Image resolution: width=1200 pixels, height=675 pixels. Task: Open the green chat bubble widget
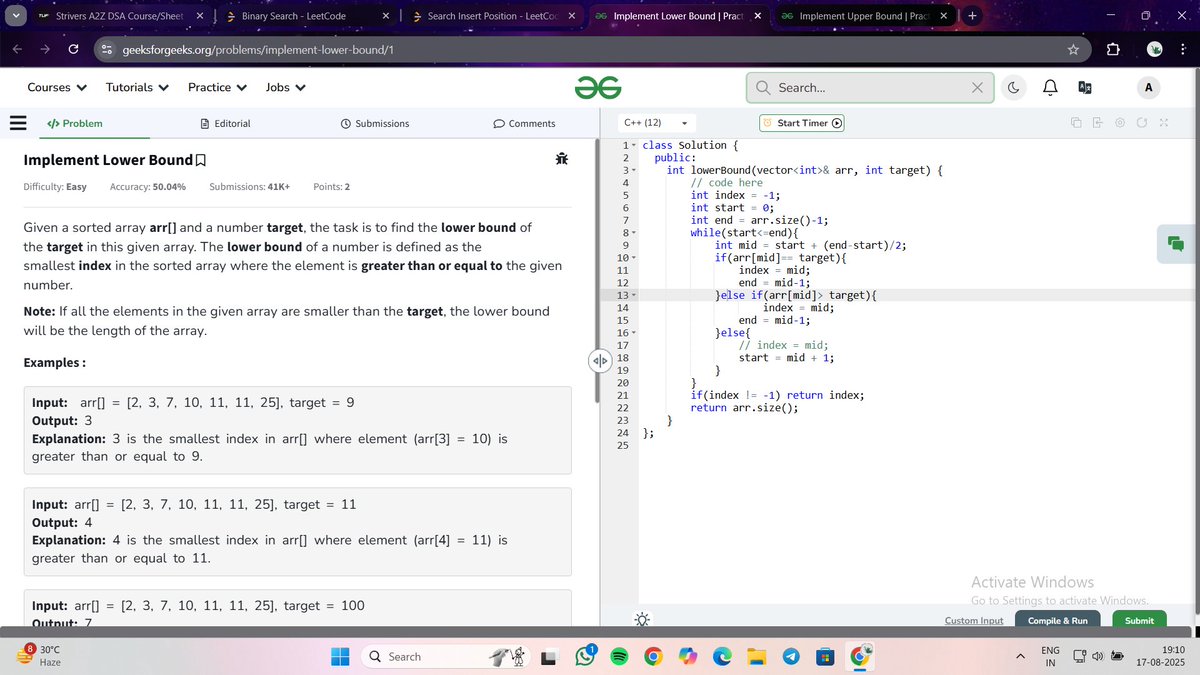[x=1175, y=243]
